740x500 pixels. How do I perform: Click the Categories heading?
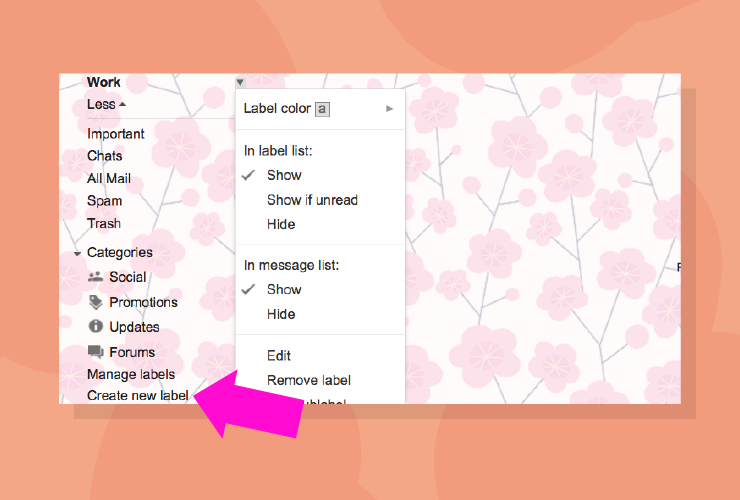pyautogui.click(x=119, y=253)
